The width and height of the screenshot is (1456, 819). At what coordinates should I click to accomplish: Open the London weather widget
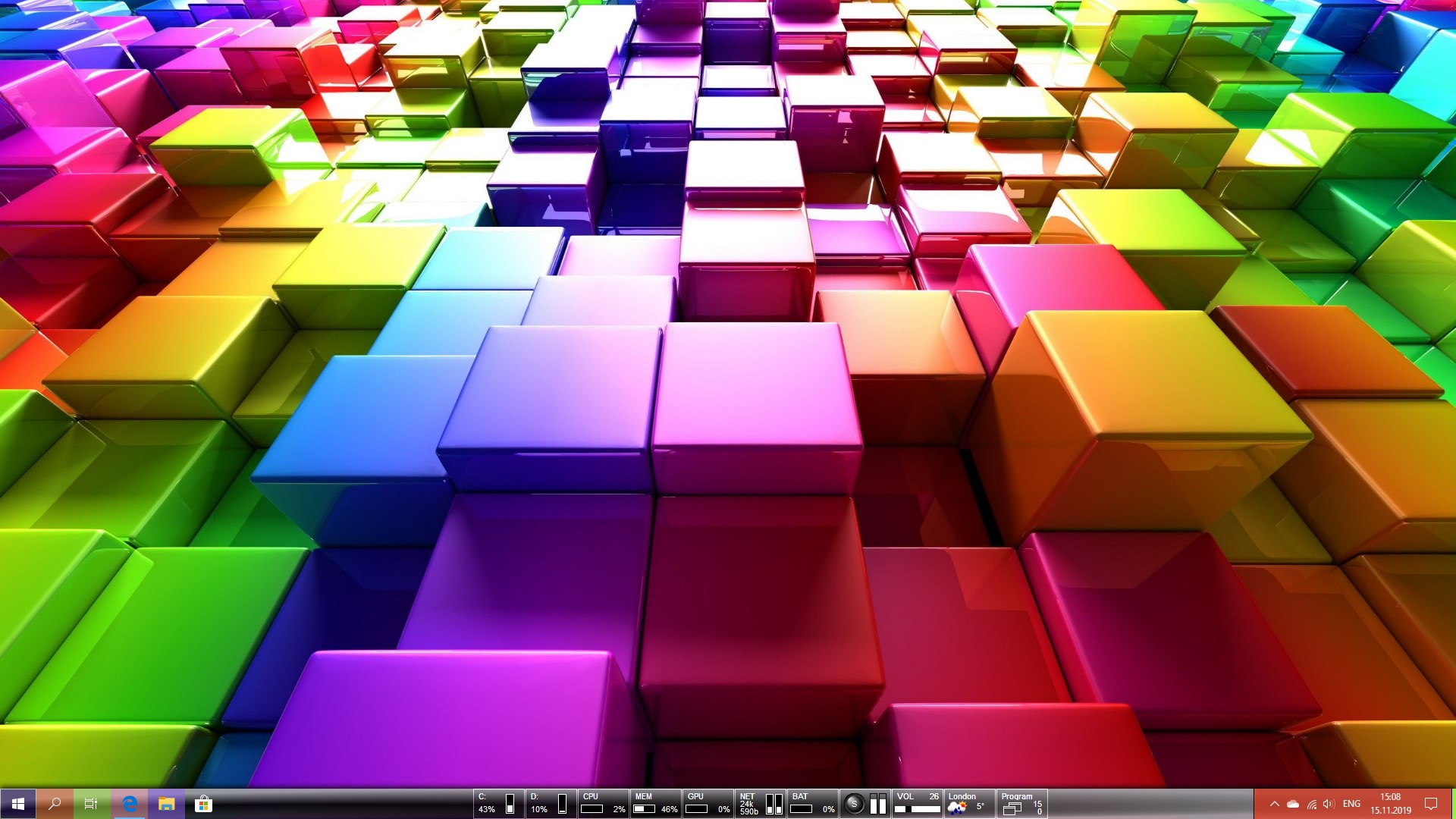pyautogui.click(x=968, y=803)
